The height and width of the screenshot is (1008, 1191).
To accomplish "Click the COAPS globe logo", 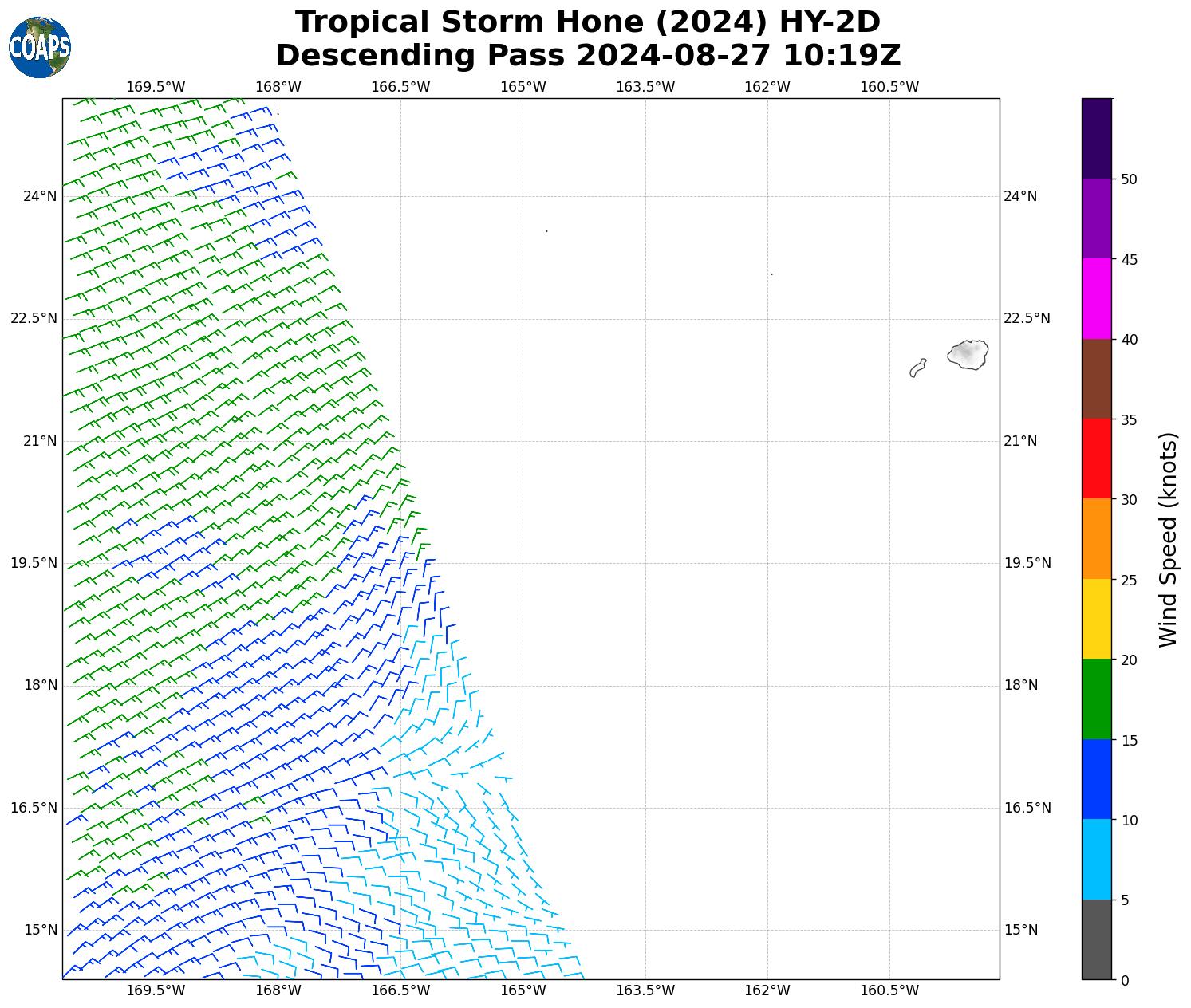I will (40, 48).
